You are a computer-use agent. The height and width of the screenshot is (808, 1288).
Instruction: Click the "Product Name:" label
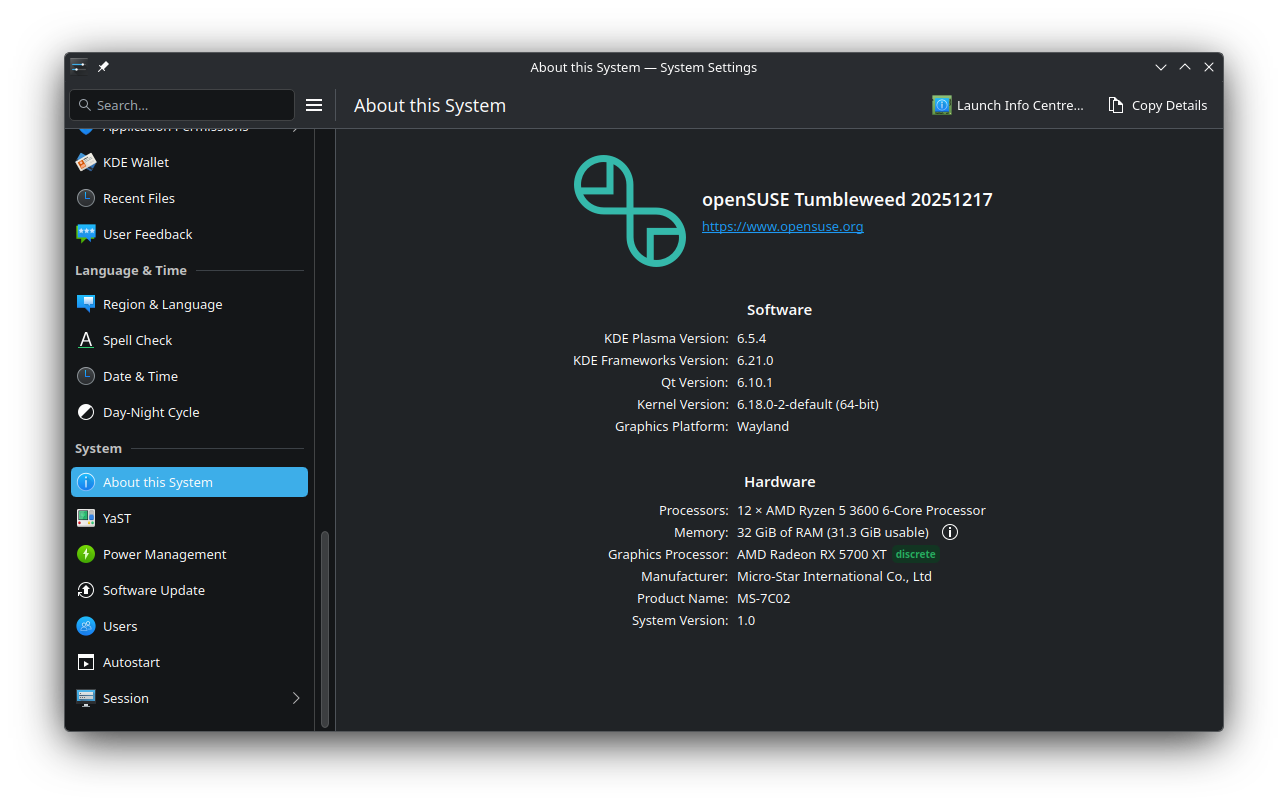683,598
